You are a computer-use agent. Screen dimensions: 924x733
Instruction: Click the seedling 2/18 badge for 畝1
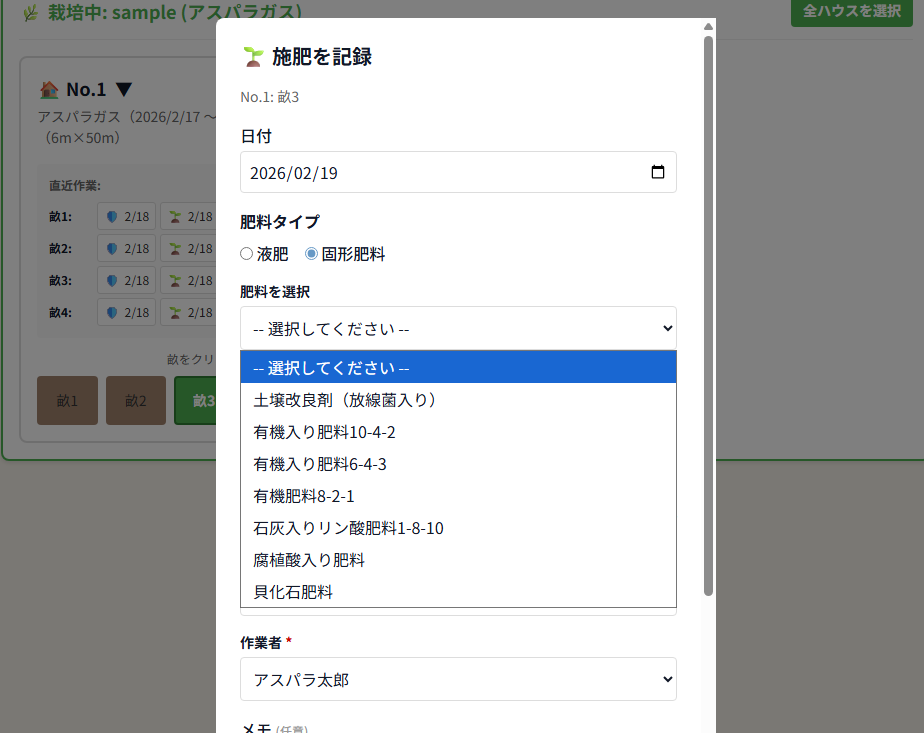pyautogui.click(x=190, y=217)
